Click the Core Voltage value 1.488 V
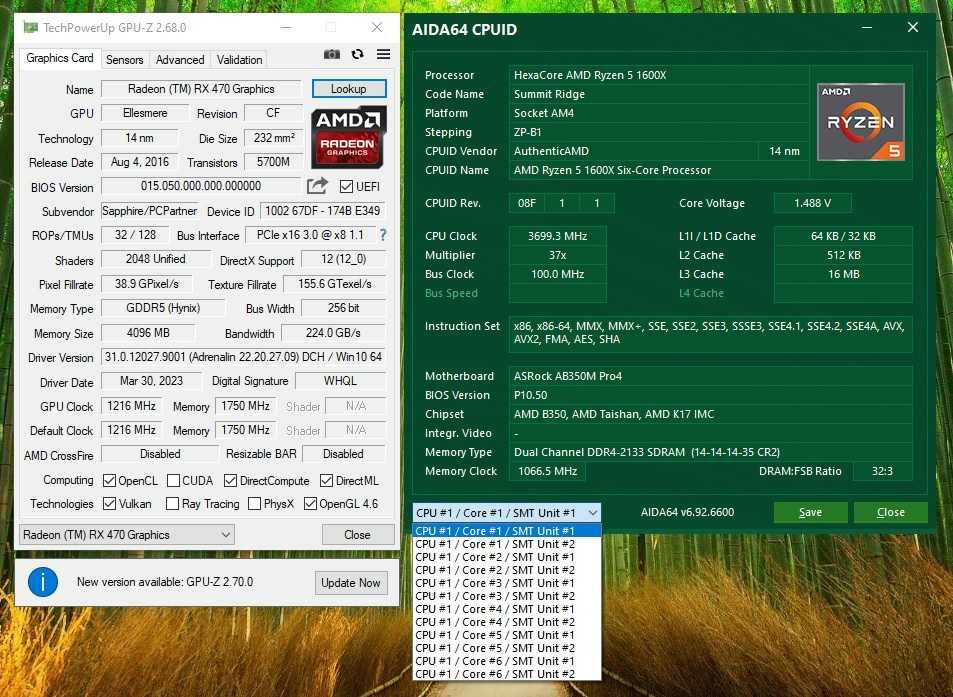The width and height of the screenshot is (953, 697). click(812, 203)
